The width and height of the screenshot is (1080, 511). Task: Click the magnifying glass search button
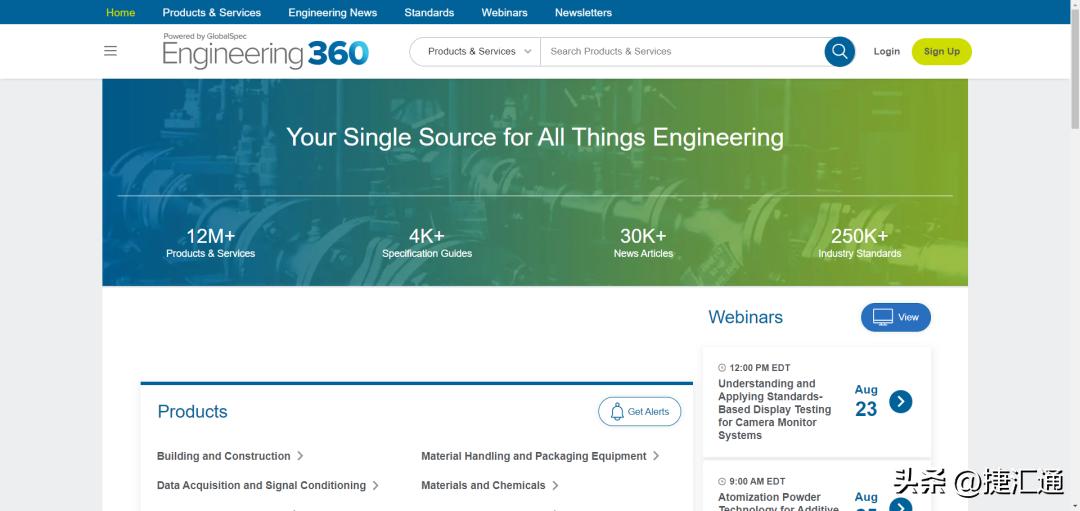[839, 51]
